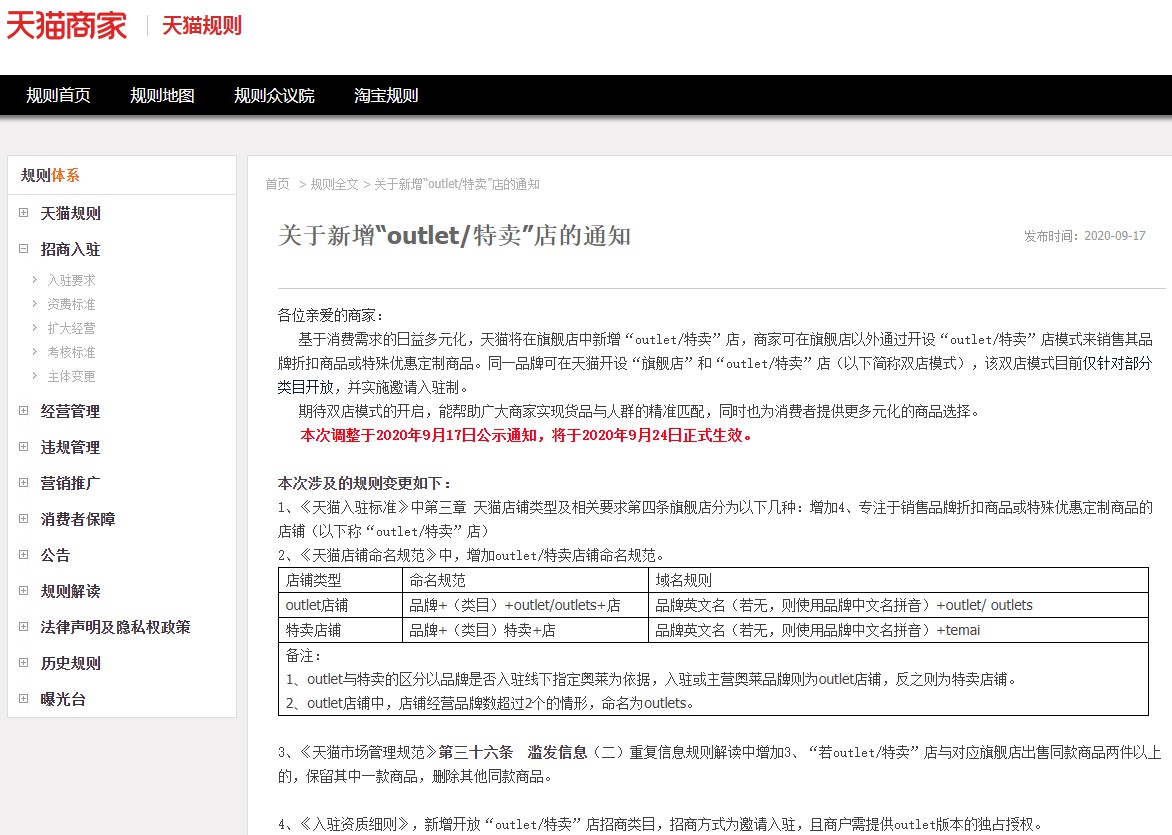Click the red effective-date notice line
The height and width of the screenshot is (835, 1172).
526,435
